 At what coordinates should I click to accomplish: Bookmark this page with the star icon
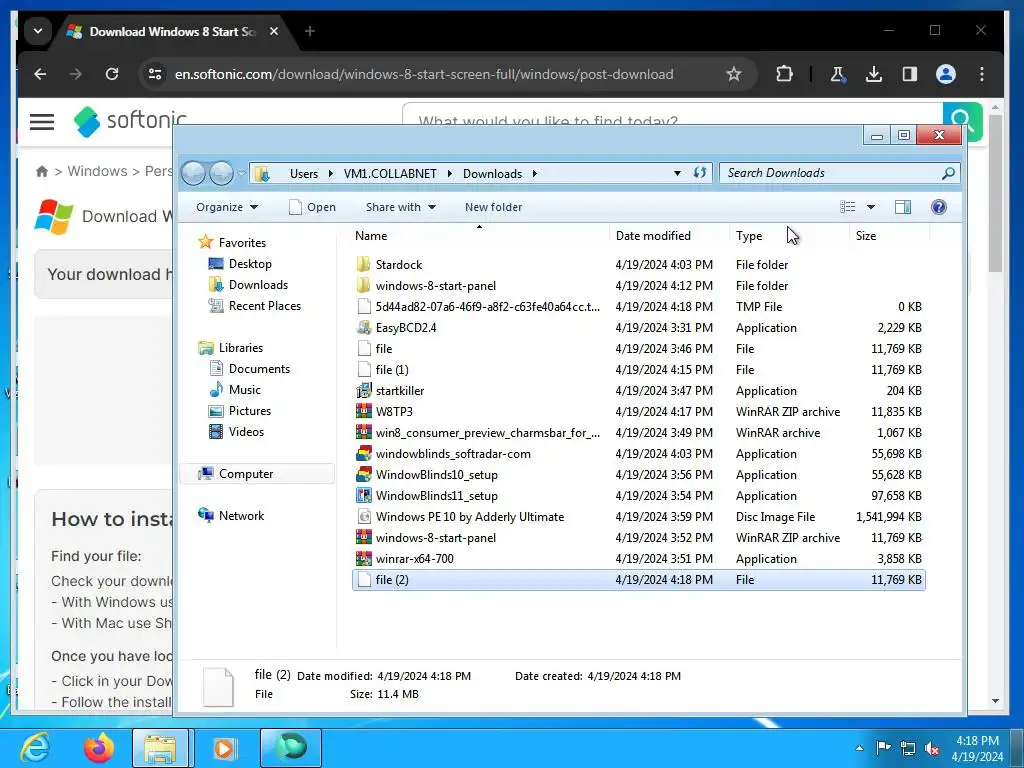733,74
